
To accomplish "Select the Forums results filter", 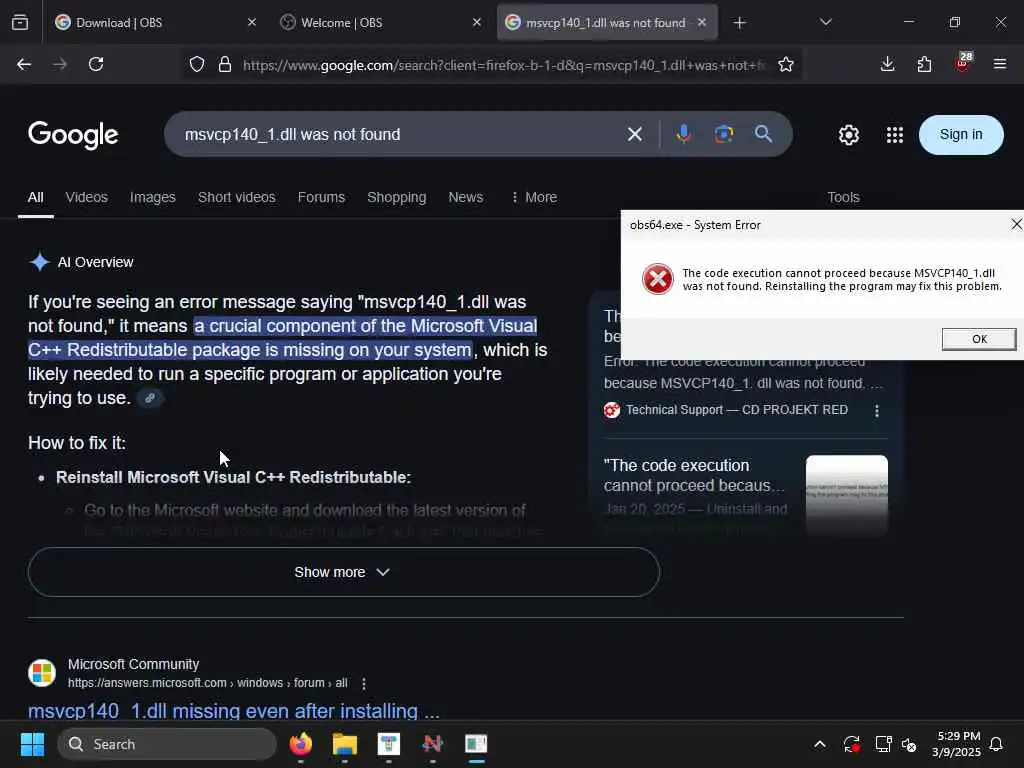I will (x=321, y=197).
